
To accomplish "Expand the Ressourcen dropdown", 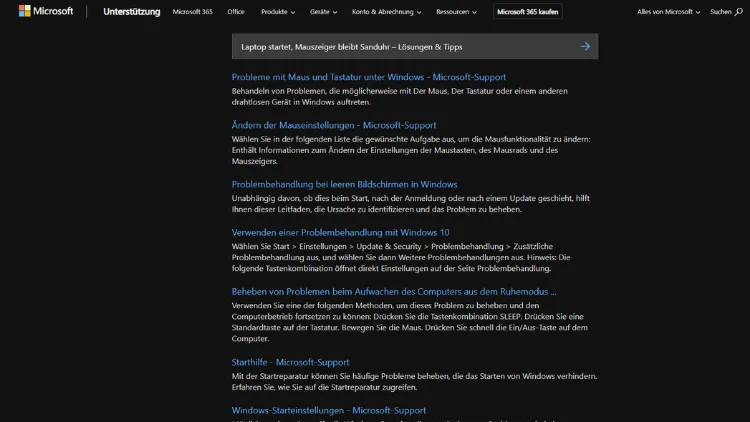I will (456, 11).
